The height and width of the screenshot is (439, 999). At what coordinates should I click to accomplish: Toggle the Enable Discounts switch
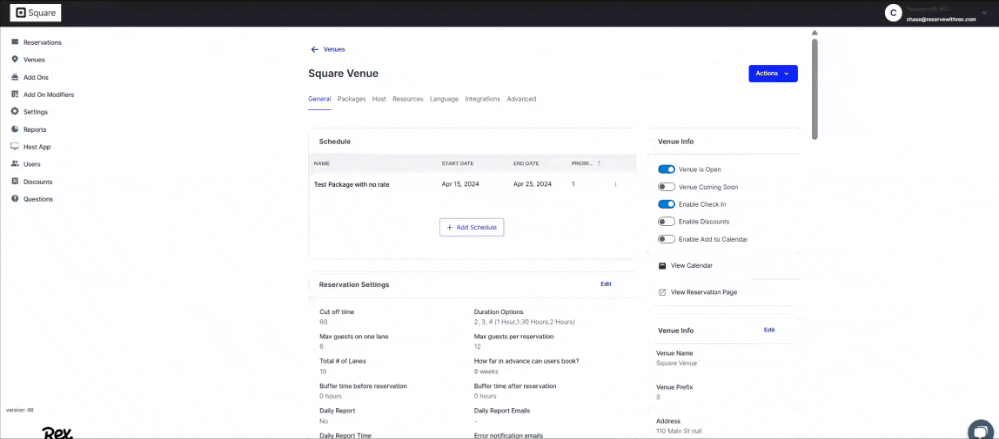pos(666,222)
